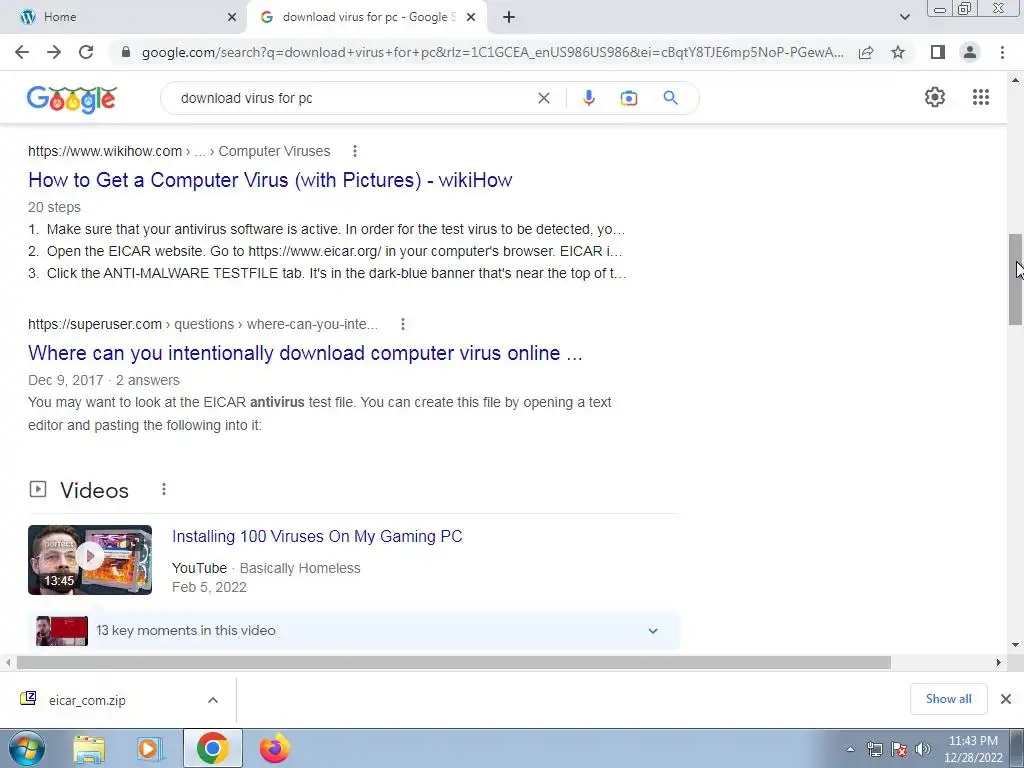Click the page scroll down arrow
Image resolution: width=1024 pixels, height=768 pixels.
(1015, 644)
